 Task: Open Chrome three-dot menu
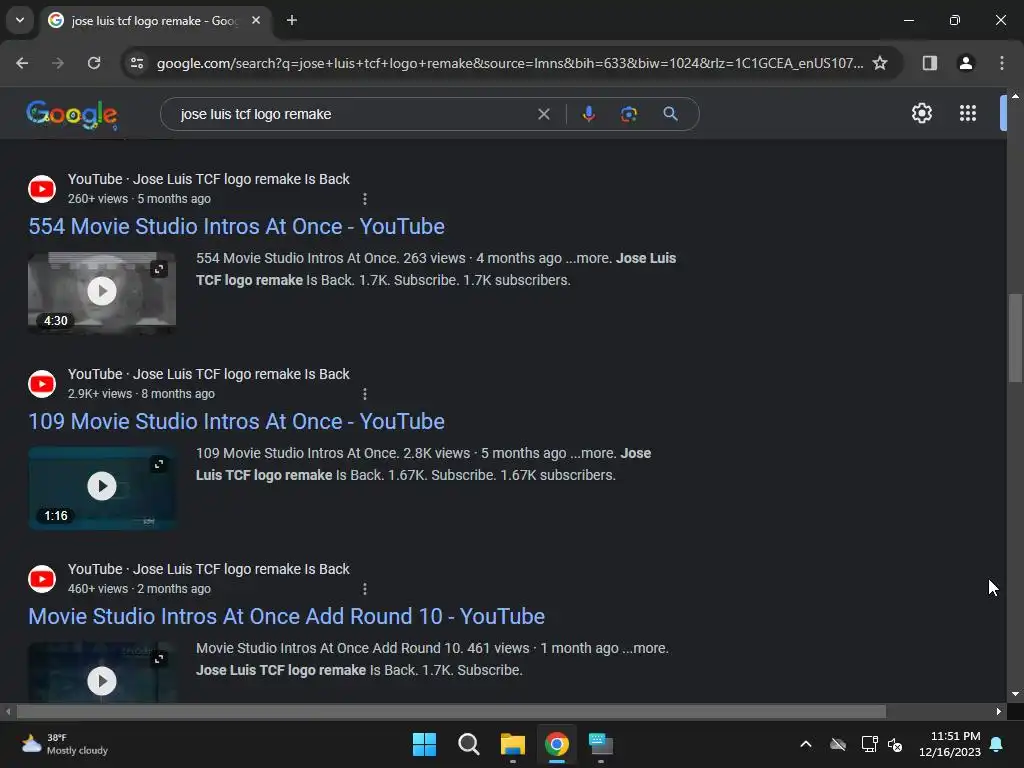coord(1002,63)
